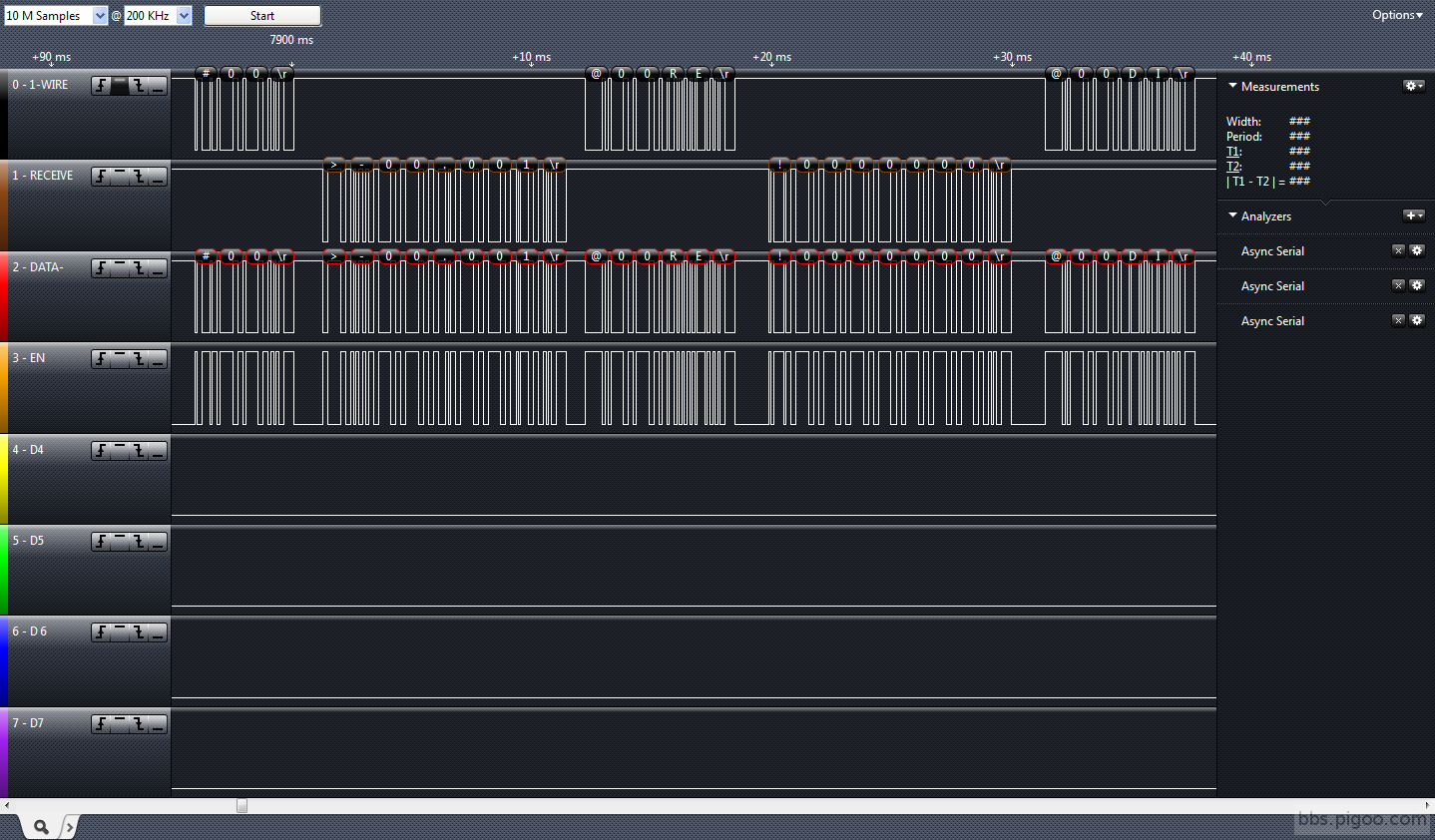Click the +10 ms timeline marker
The width and height of the screenshot is (1435, 840).
531,57
